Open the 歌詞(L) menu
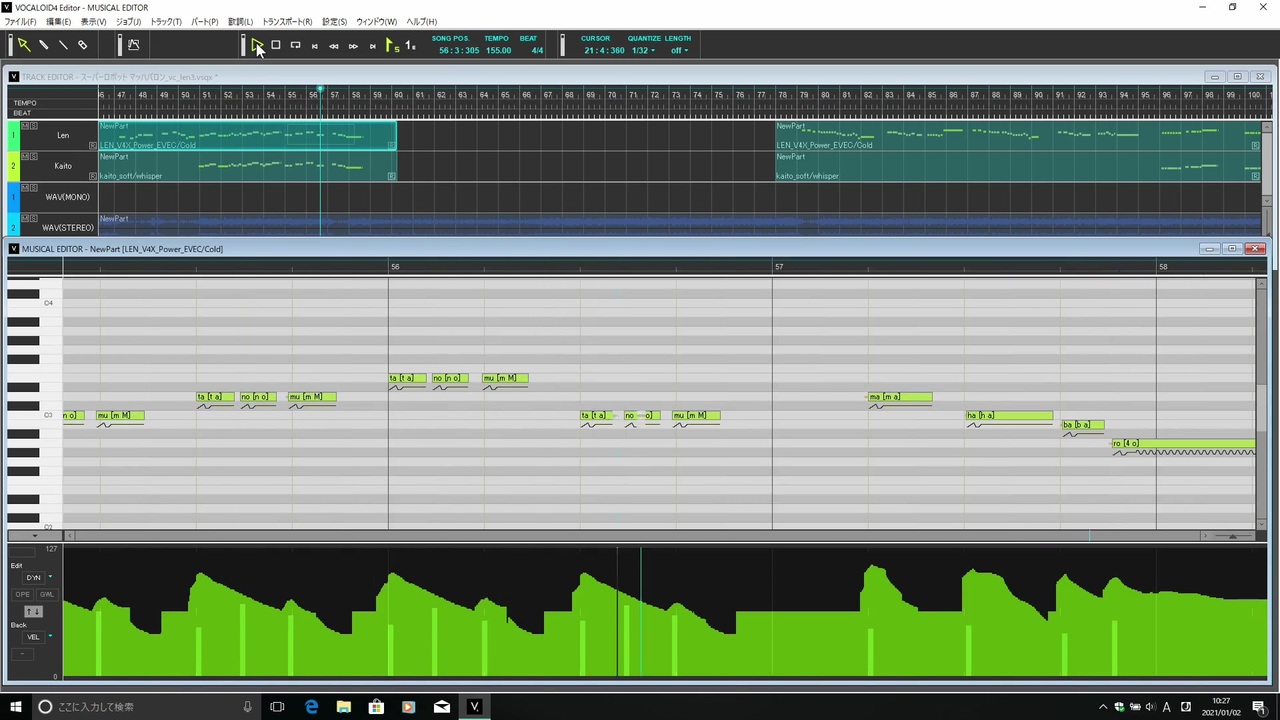 (241, 22)
